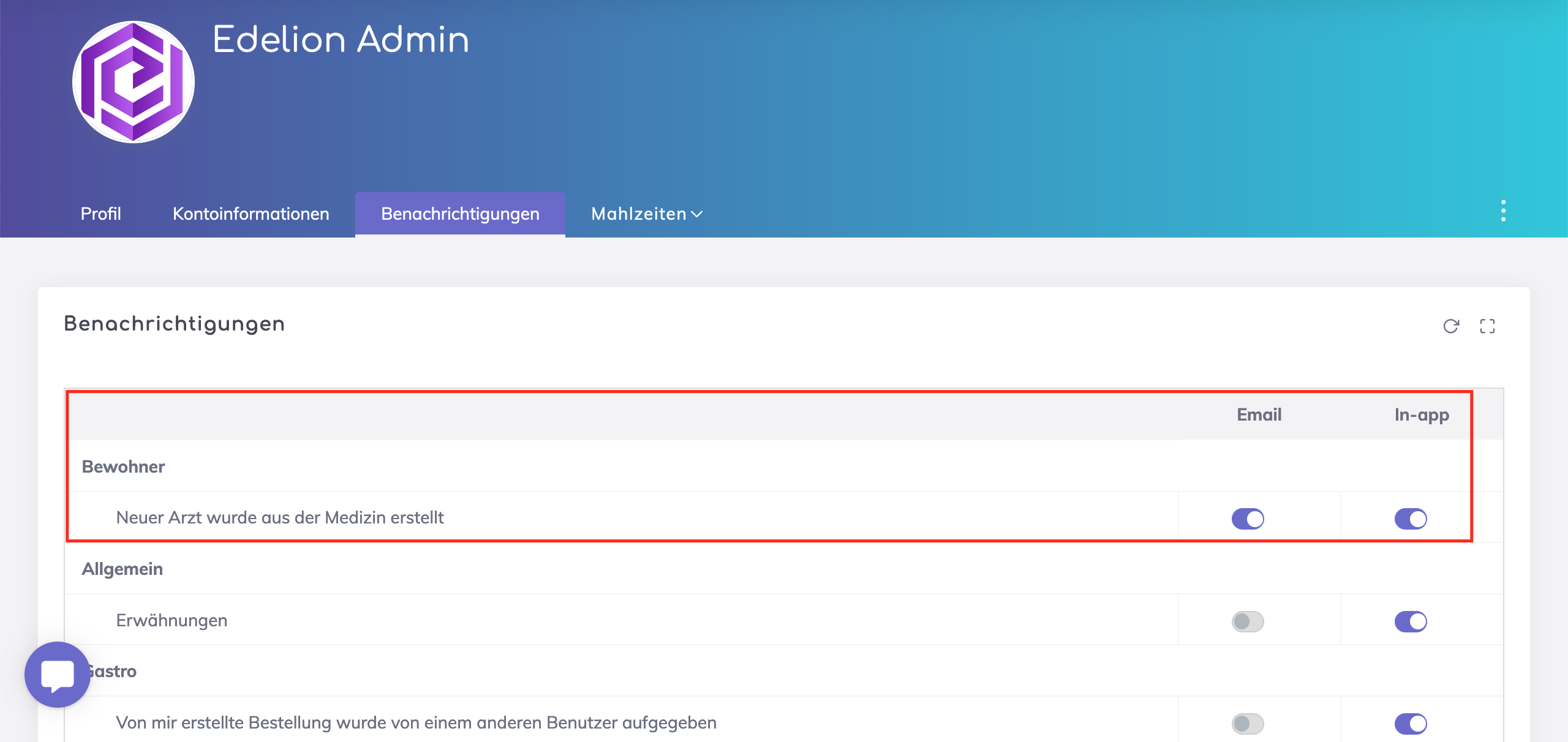Expand the Mahlzeiten dropdown tab
The width and height of the screenshot is (1568, 742).
[646, 214]
